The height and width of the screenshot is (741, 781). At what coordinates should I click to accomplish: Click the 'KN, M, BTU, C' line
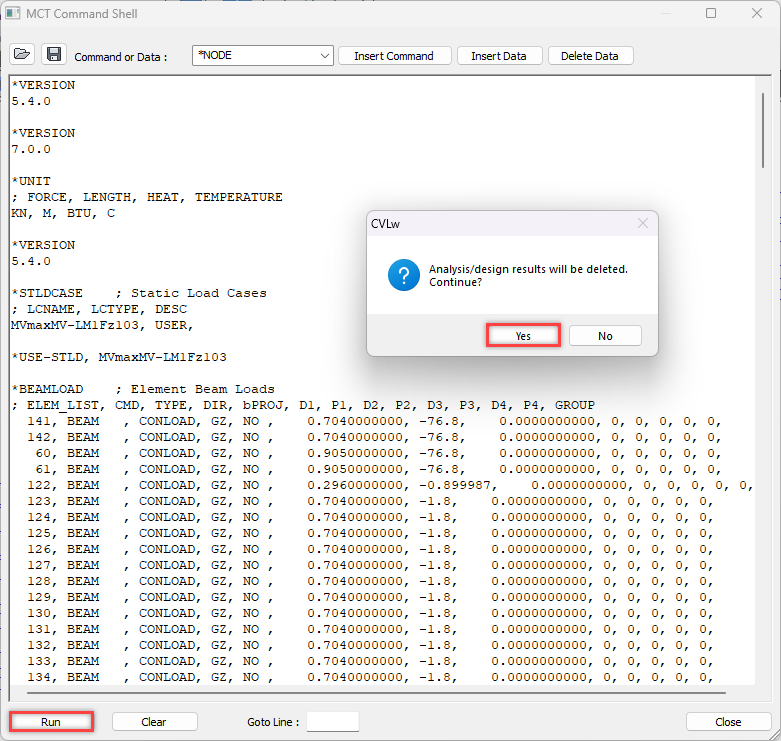point(63,213)
